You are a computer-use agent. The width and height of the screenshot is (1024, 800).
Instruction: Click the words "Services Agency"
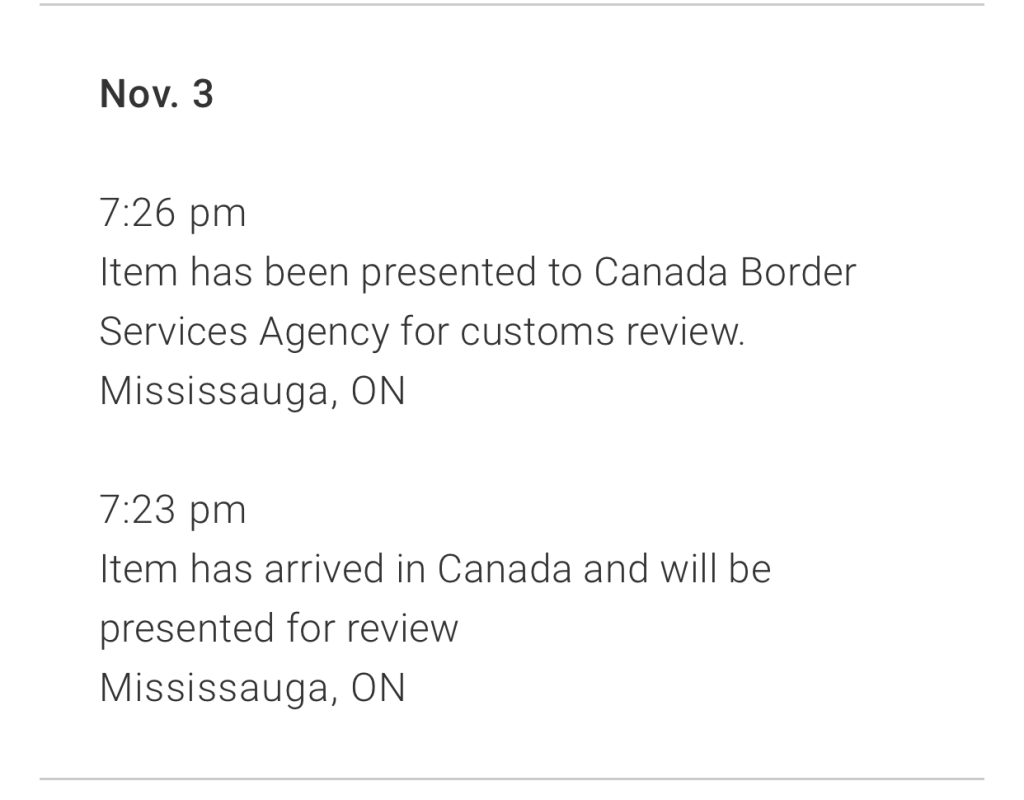tap(243, 332)
